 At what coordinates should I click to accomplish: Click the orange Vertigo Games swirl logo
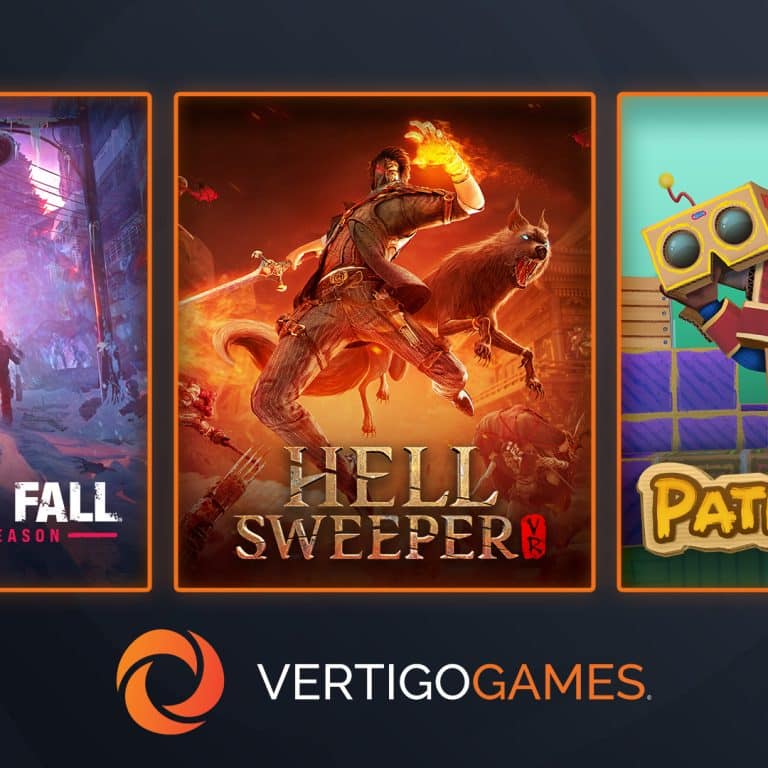pos(170,681)
